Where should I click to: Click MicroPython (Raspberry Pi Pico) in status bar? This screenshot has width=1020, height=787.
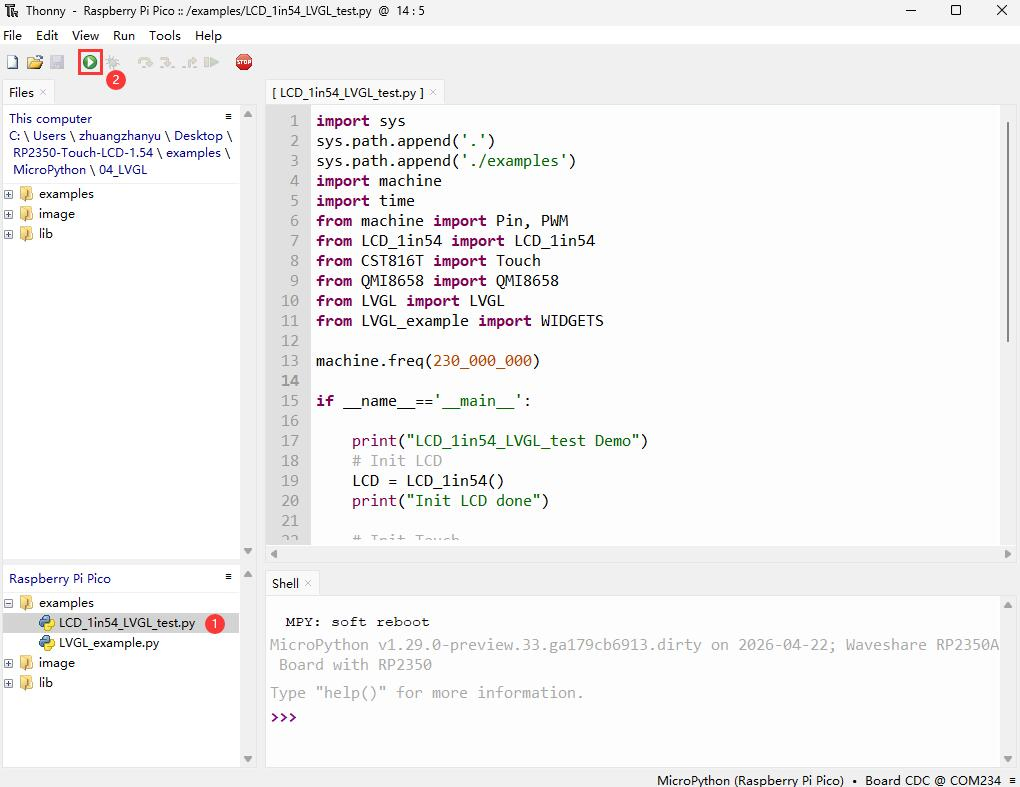tap(750, 780)
